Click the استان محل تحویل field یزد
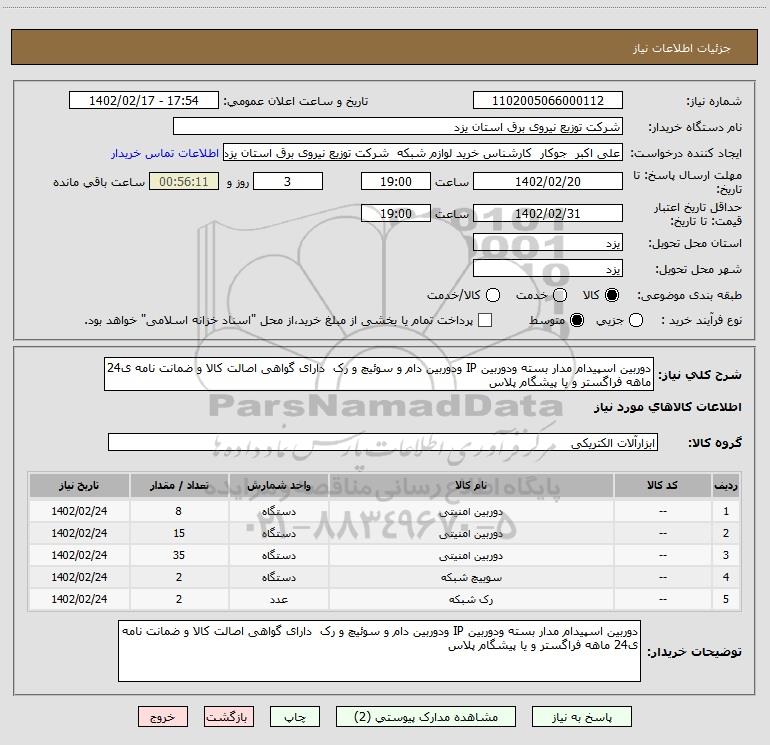Screen dimensions: 770x745 pyautogui.click(x=548, y=243)
